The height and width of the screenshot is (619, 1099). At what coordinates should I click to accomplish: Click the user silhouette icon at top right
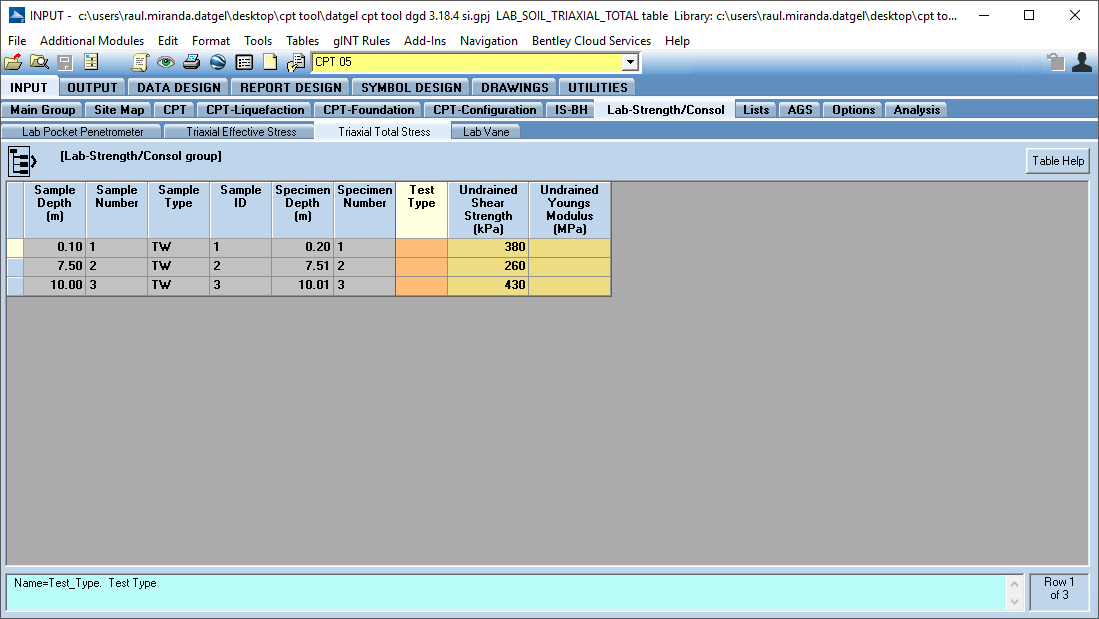pyautogui.click(x=1081, y=62)
